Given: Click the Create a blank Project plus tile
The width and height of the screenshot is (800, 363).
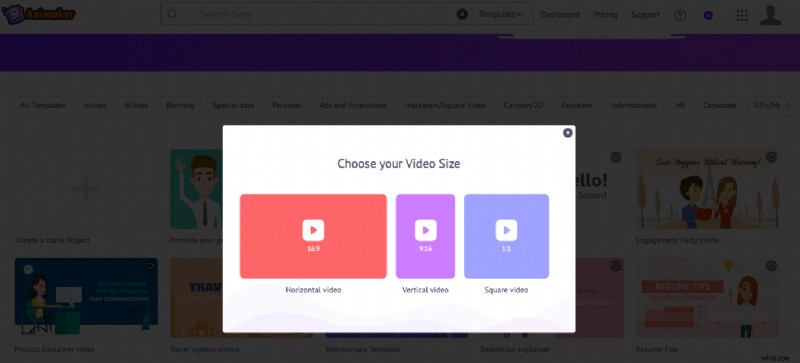Looking at the screenshot, I should tap(86, 189).
